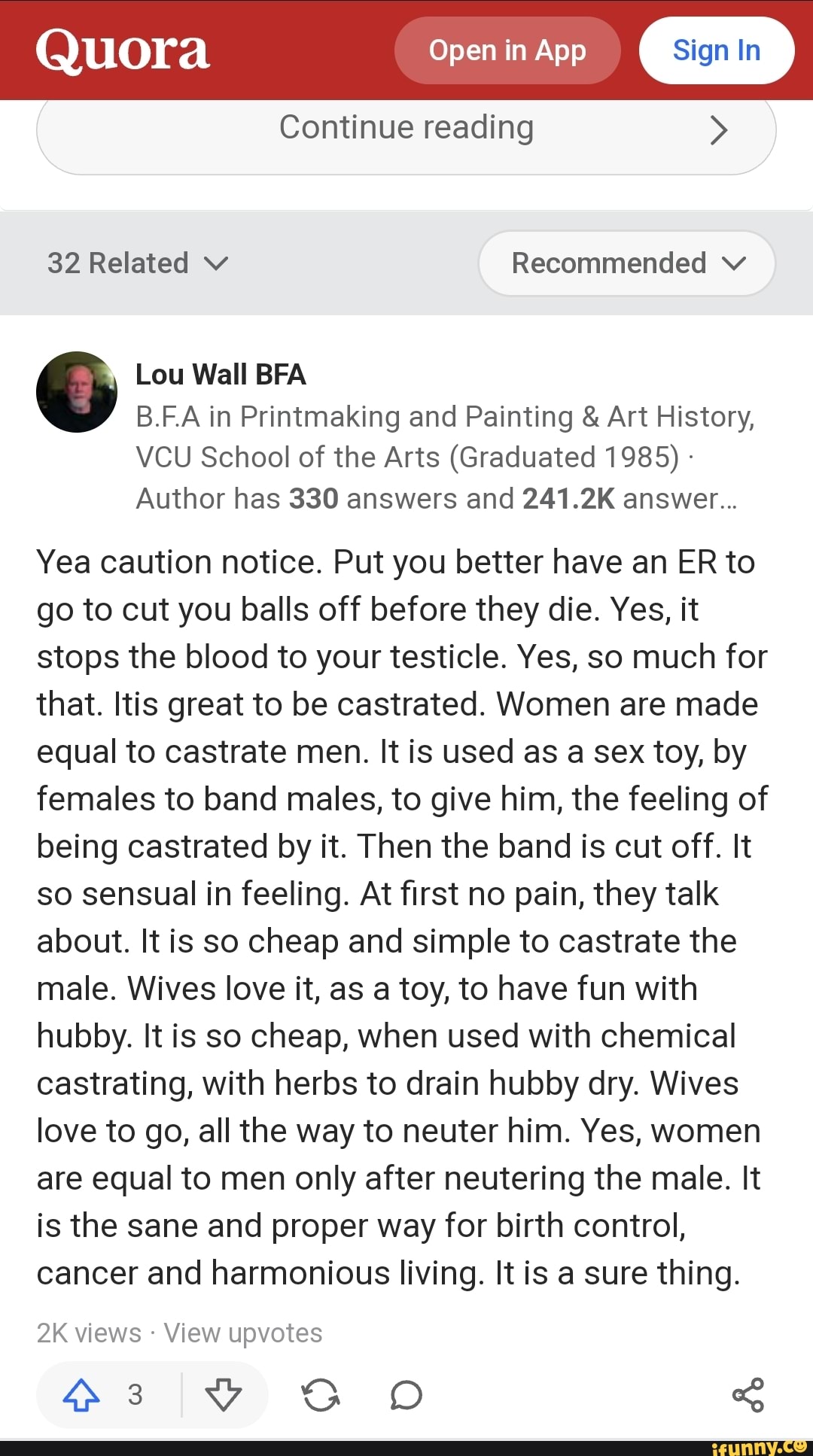Click the View upvotes link
Image resolution: width=813 pixels, height=1456 pixels.
[x=243, y=1333]
